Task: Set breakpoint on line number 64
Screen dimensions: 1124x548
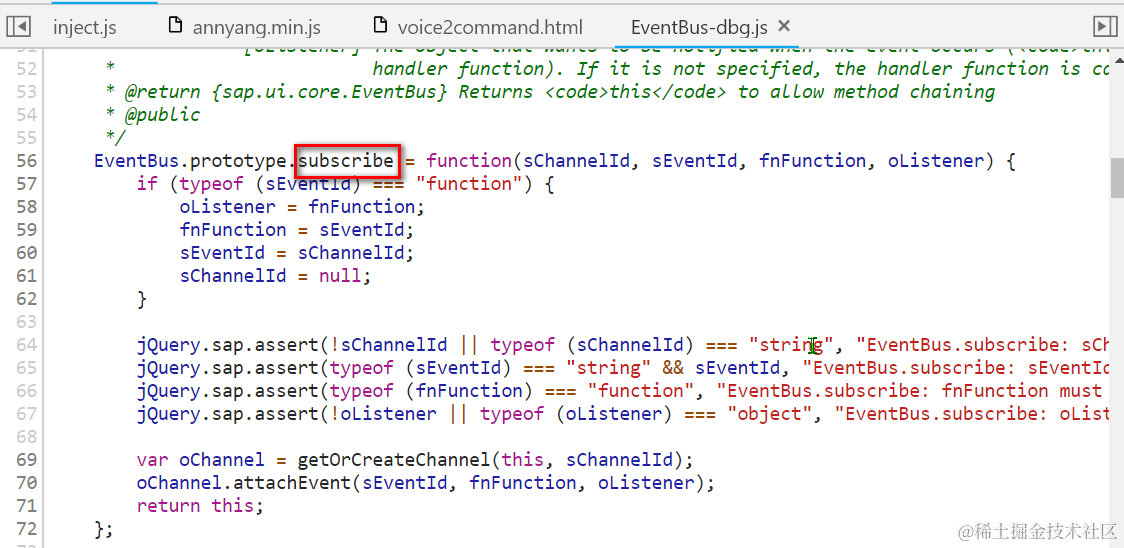Action: click(x=26, y=344)
